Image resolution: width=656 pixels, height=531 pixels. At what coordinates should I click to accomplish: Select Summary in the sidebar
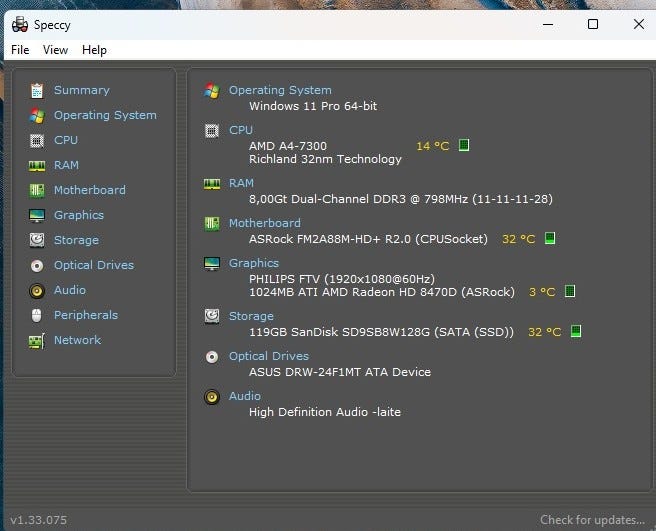click(82, 90)
